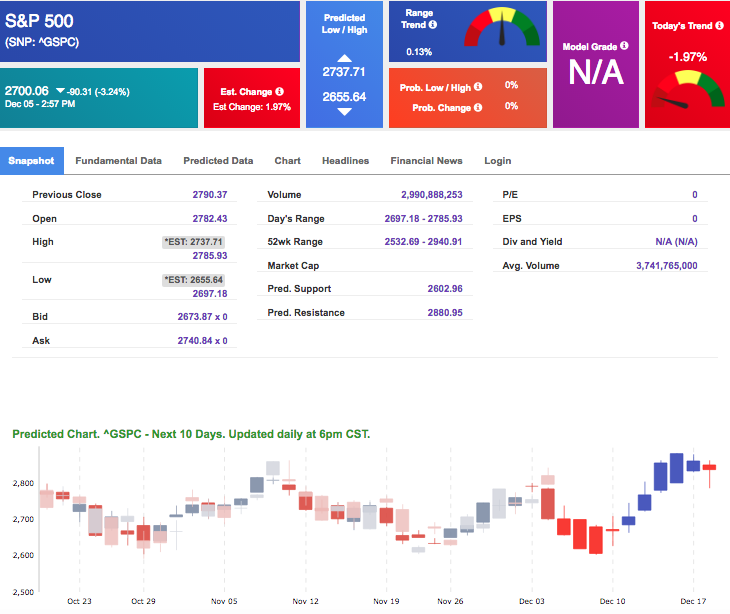This screenshot has width=730, height=614.
Task: Click the *EST: 2737.71 high estimate badge
Action: pyautogui.click(x=194, y=242)
